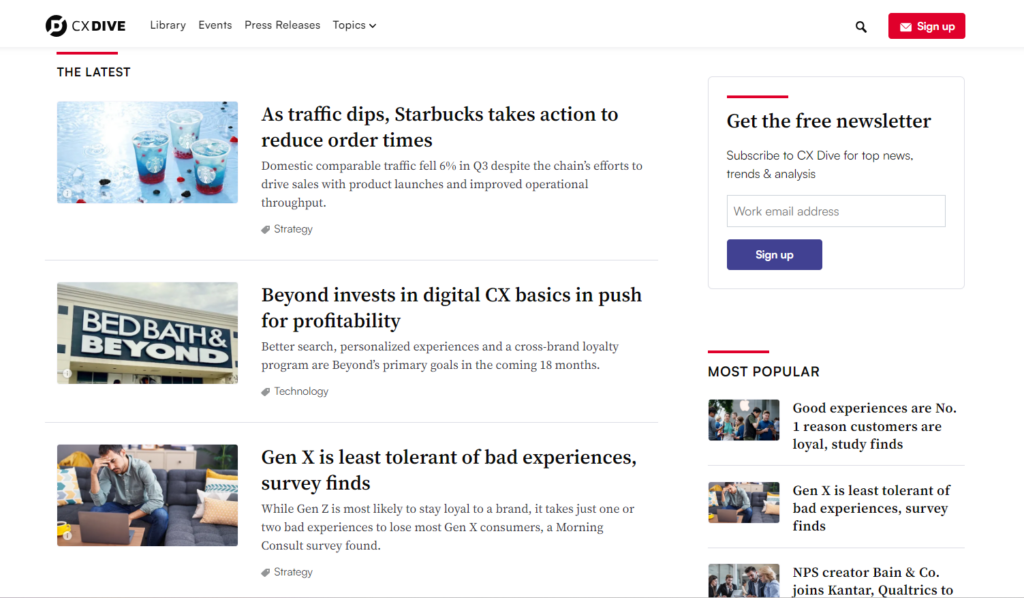Viewport: 1024px width, 598px height.
Task: Open Gen X least tolerant headline in The Latest
Action: coord(449,469)
